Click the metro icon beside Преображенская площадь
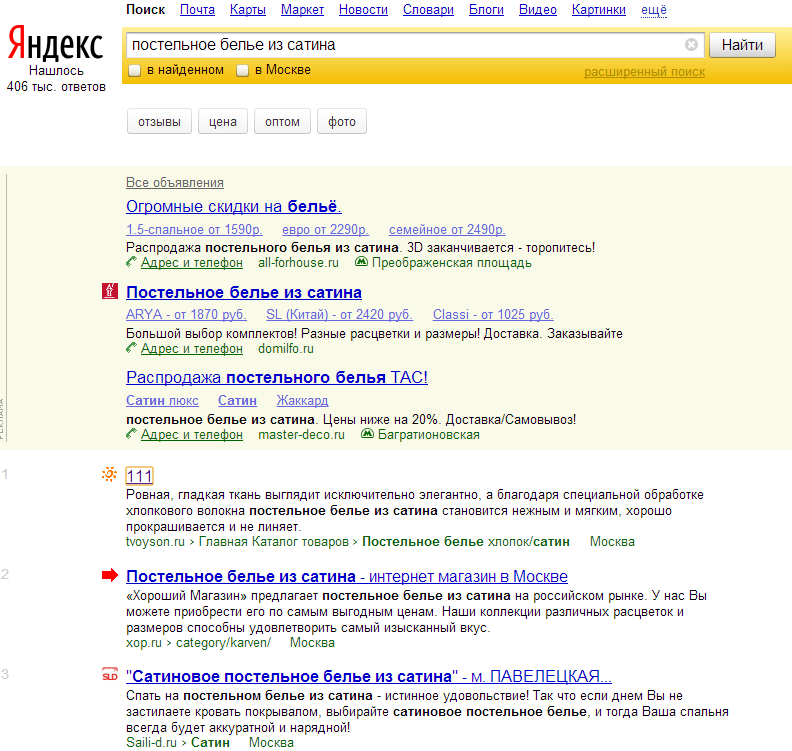The image size is (792, 751). 361,262
